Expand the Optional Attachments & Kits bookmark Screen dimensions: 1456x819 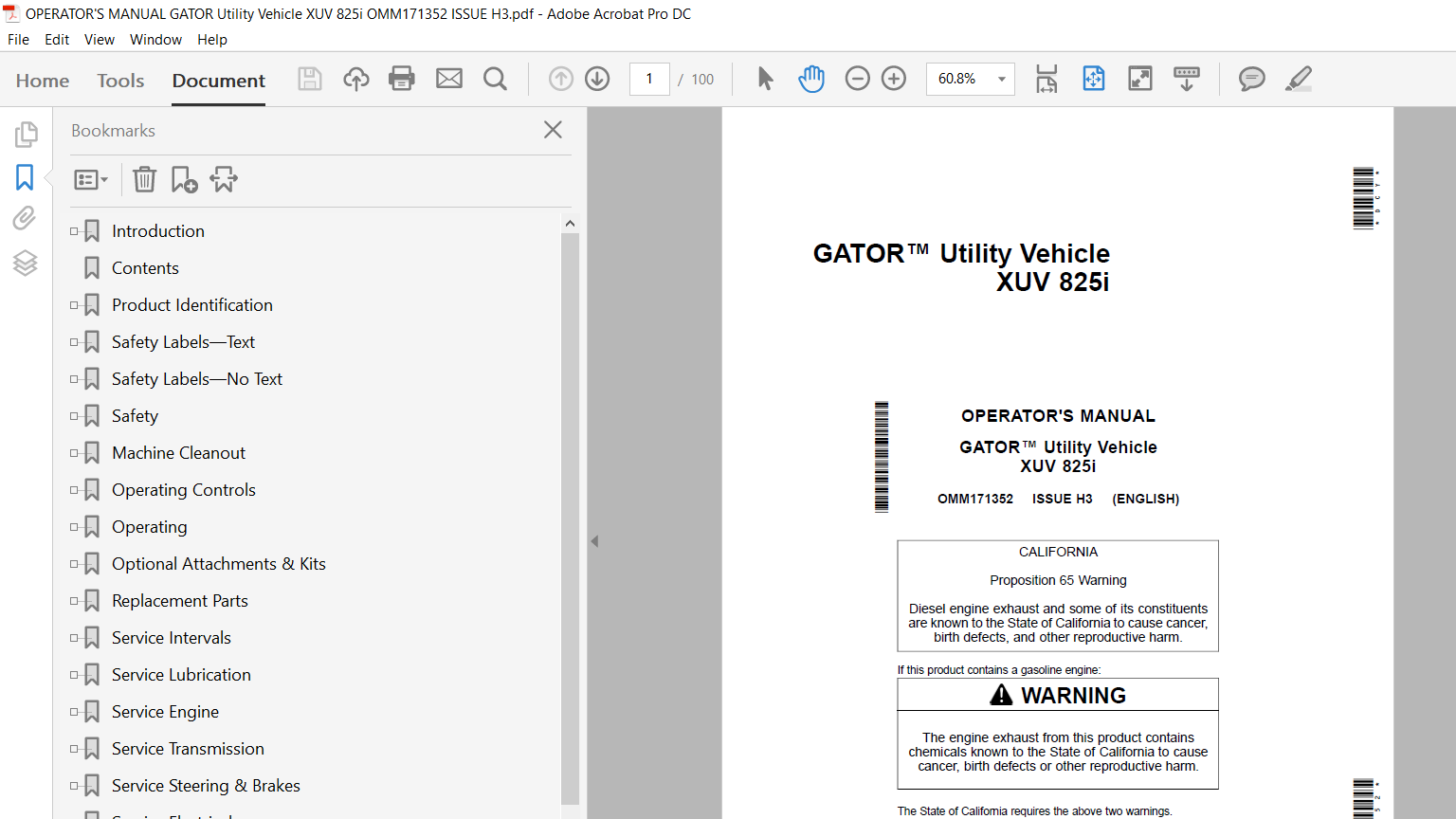coord(74,563)
